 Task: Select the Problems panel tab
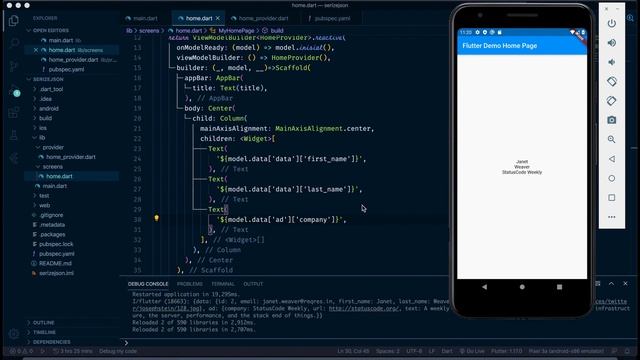190,284
